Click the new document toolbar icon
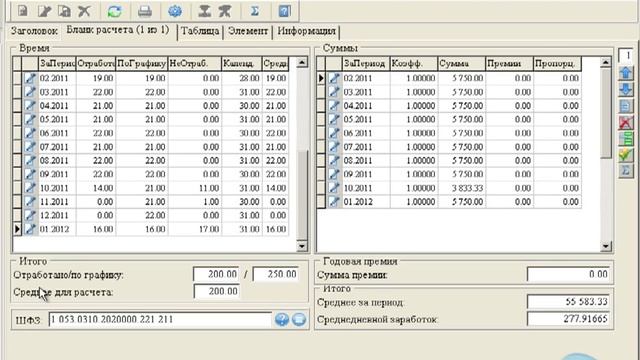Image resolution: width=640 pixels, height=360 pixels. [x=23, y=11]
